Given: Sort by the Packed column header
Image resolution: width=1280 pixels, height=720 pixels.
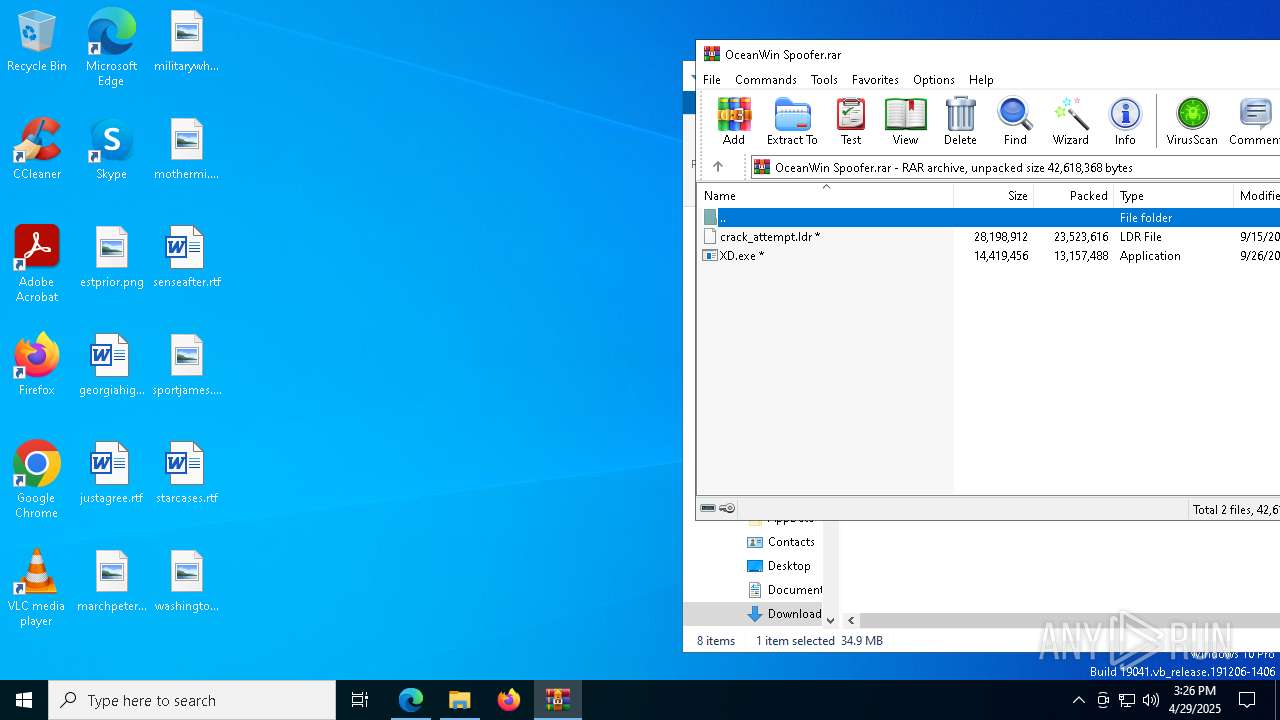Looking at the screenshot, I should click(x=1074, y=195).
